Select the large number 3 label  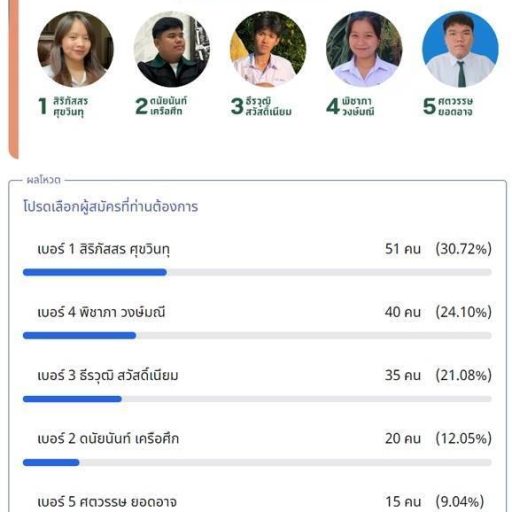pyautogui.click(x=237, y=106)
